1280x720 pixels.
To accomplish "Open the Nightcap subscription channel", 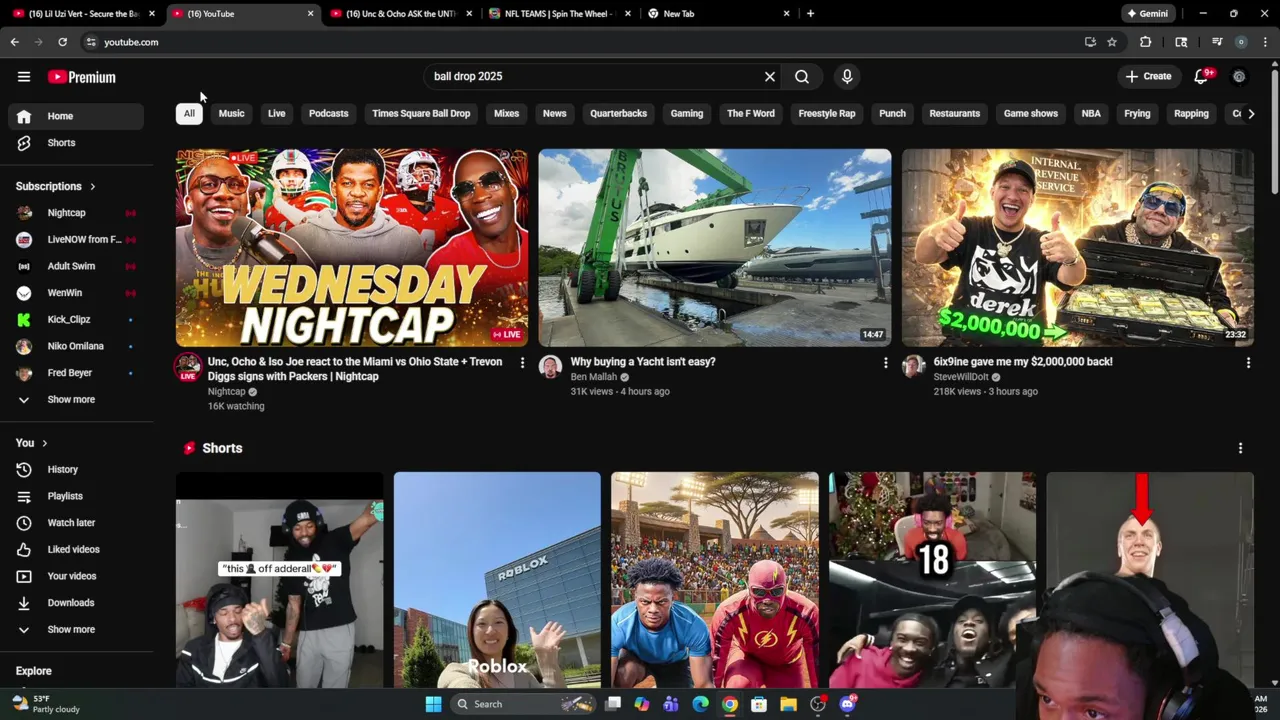I will click(x=76, y=213).
